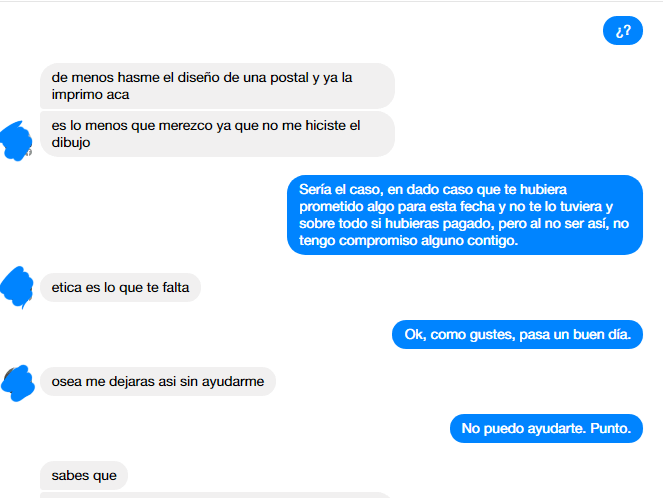This screenshot has width=663, height=498.
Task: Open the avatar next to 'etica es lo que te falta'
Action: 17,287
